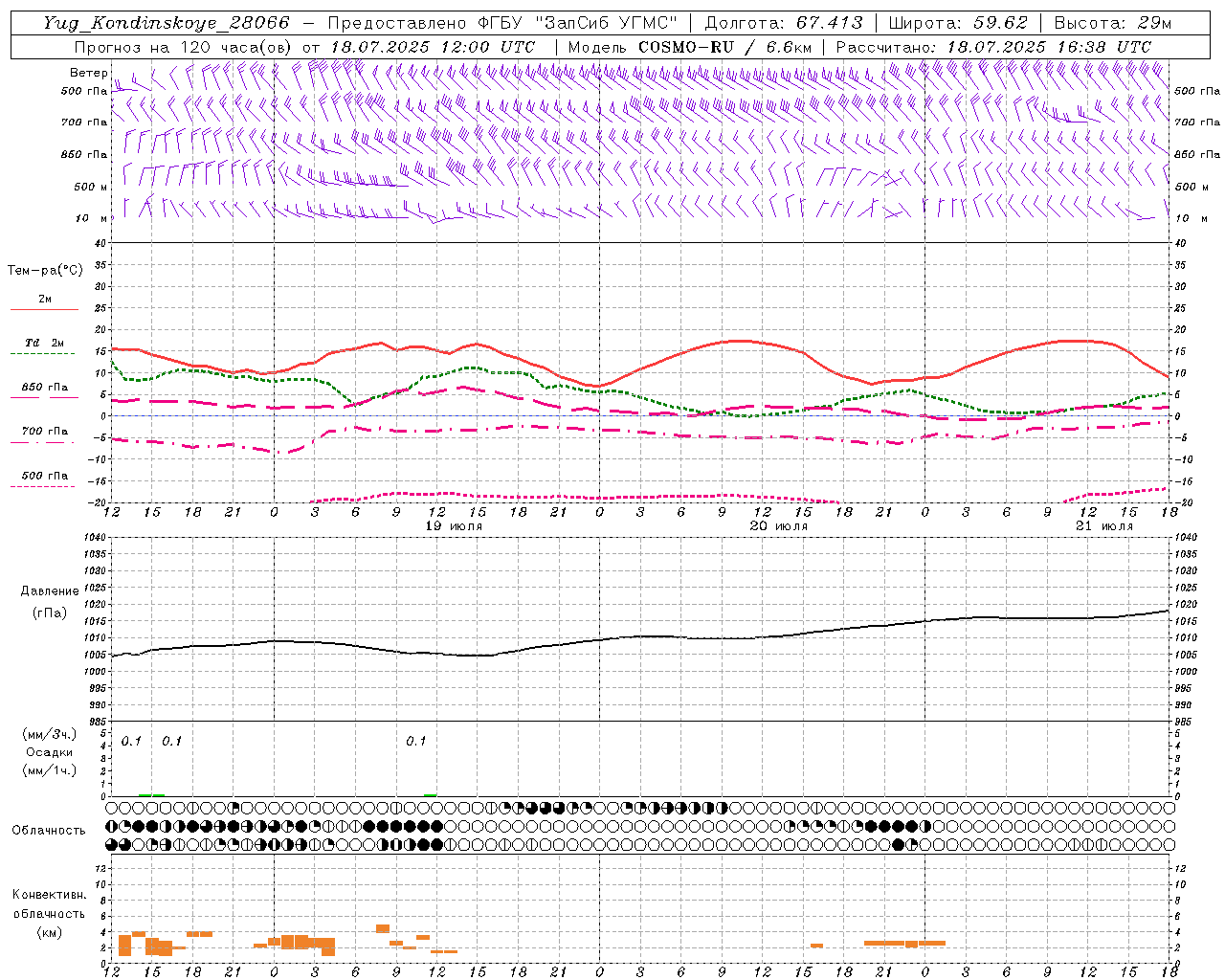This screenshot has width=1225, height=980.
Task: Click the Td 2м legend label
Action: (45, 343)
